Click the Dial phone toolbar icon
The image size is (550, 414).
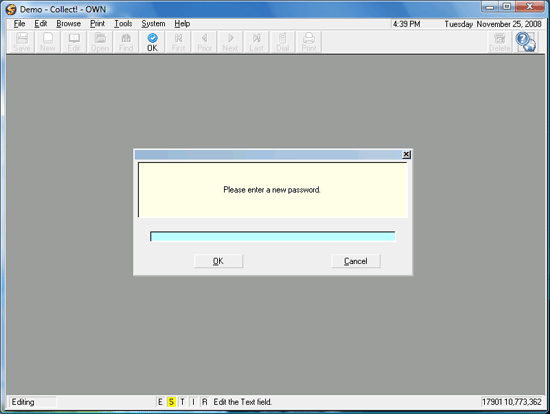(282, 42)
